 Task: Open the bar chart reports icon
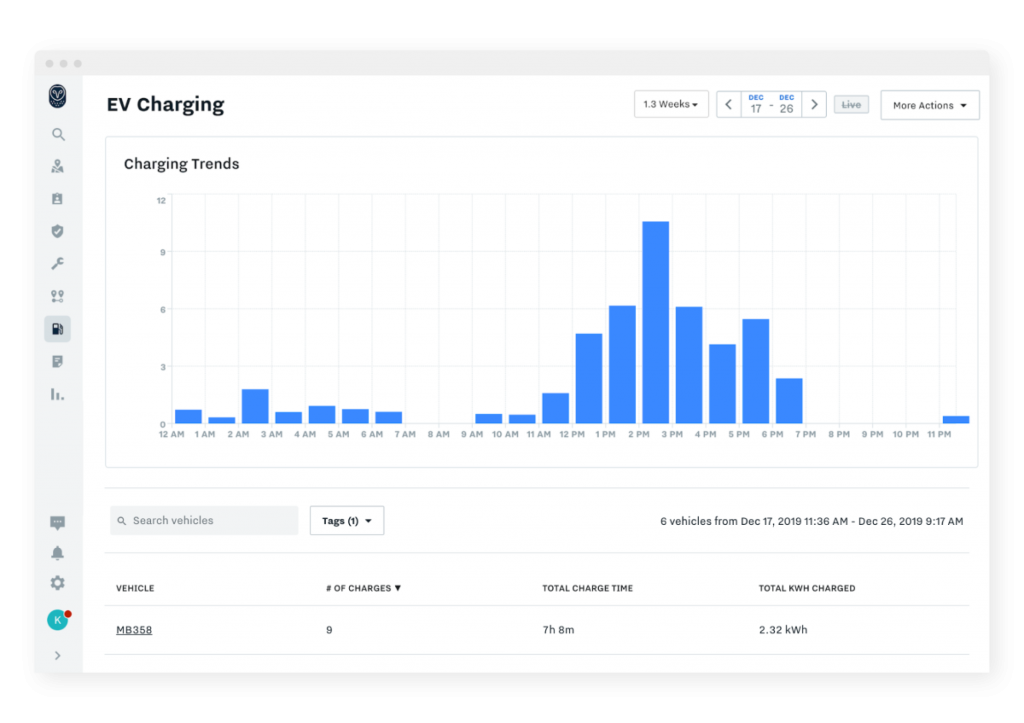tap(58, 394)
